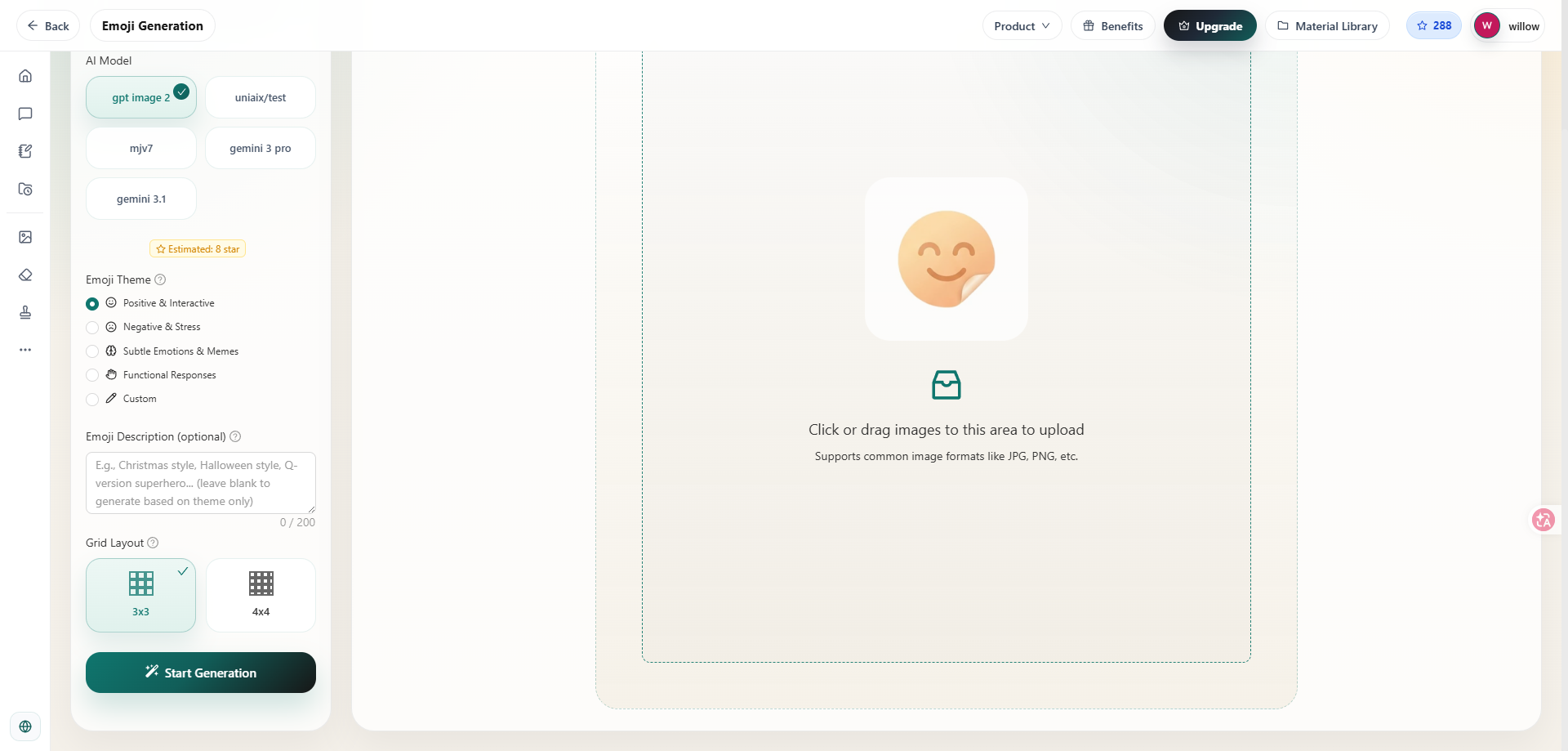Select the stamp sidebar icon
1568x751 pixels.
click(x=25, y=312)
